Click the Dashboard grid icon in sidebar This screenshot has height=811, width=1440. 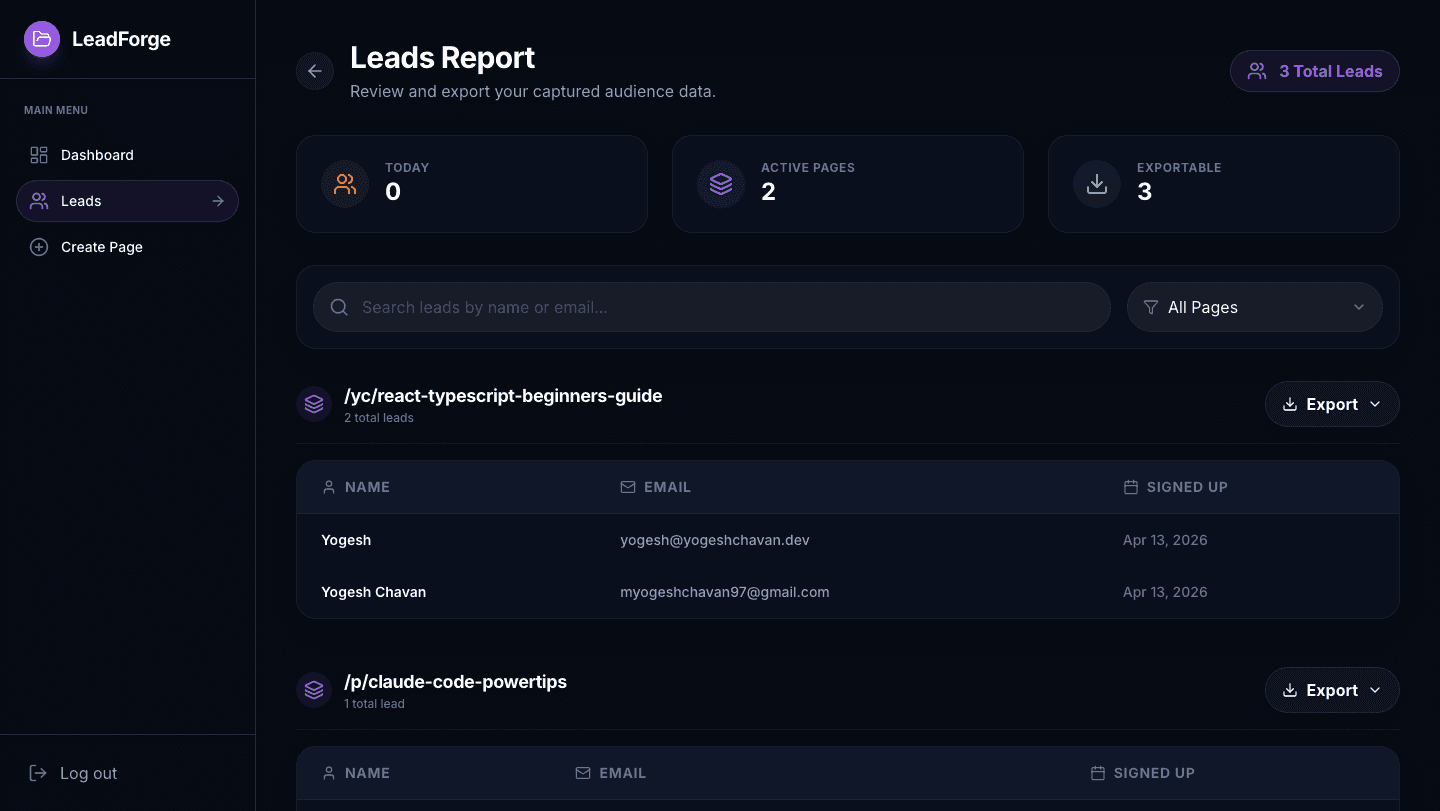tap(39, 155)
